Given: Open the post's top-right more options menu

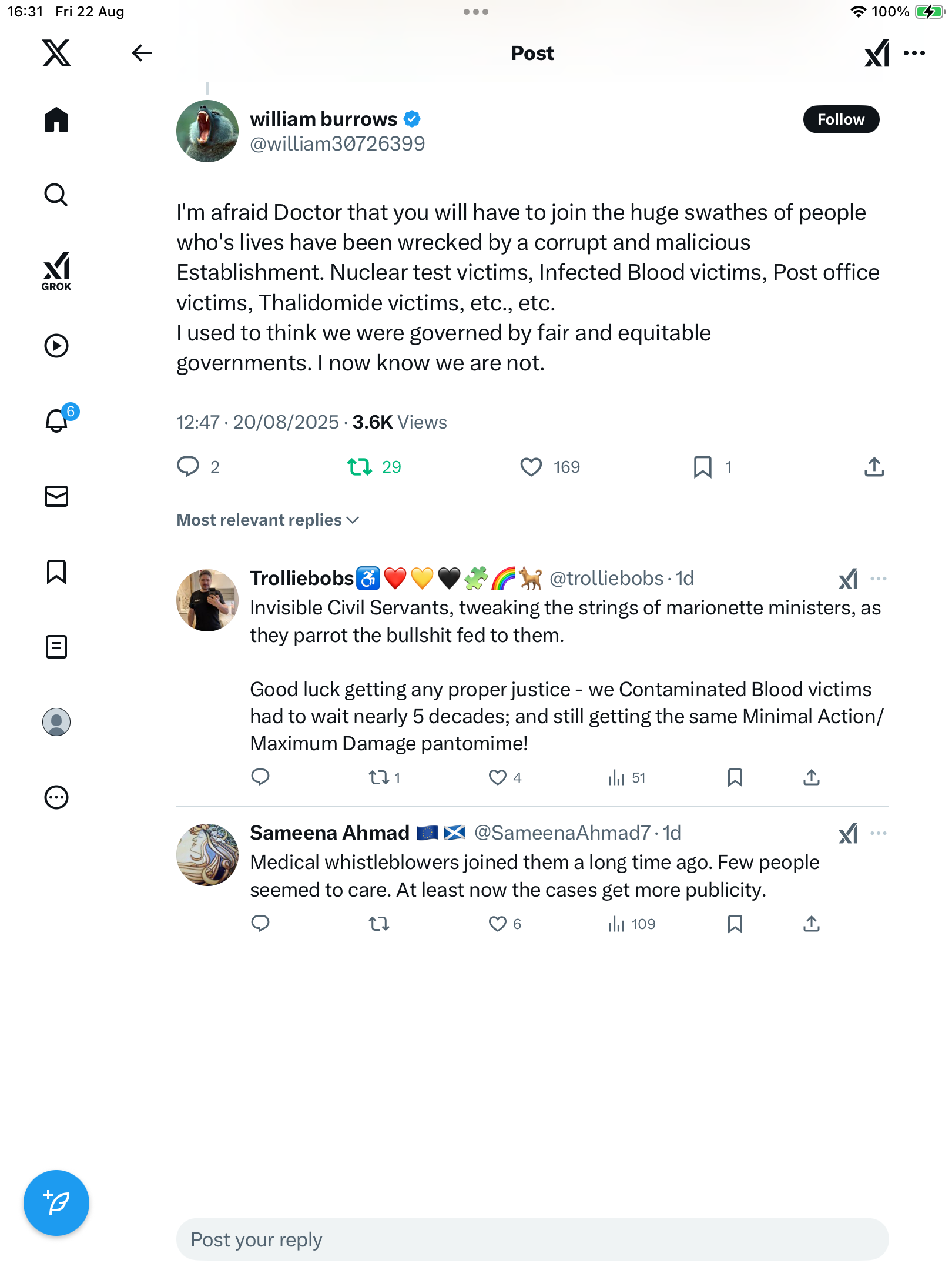Looking at the screenshot, I should point(914,53).
